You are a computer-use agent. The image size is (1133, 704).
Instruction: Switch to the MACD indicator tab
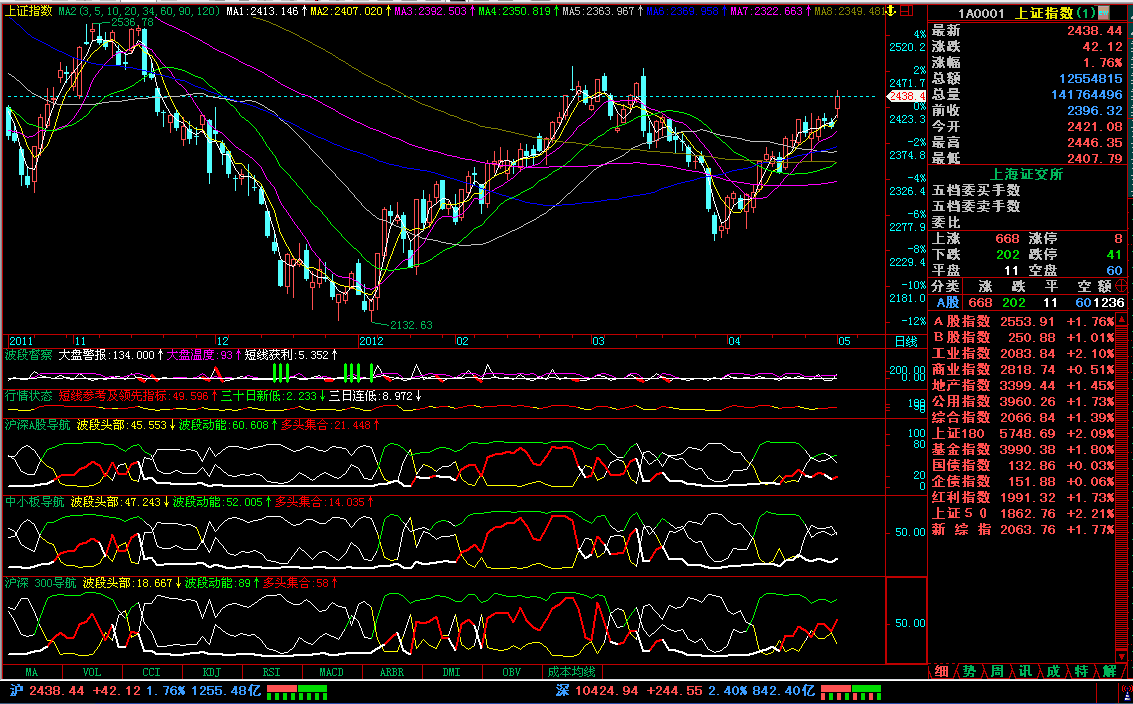(331, 672)
